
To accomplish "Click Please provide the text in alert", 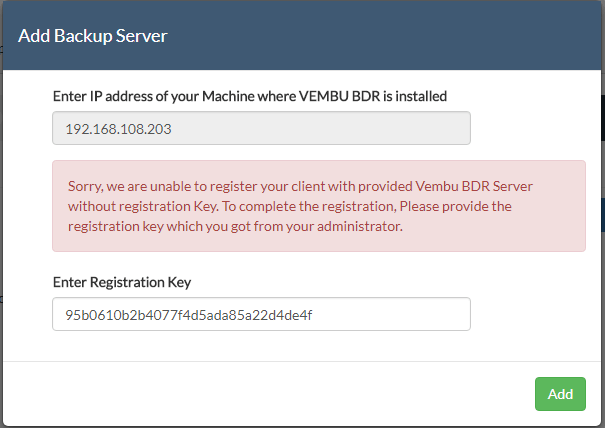I will coord(456,206).
